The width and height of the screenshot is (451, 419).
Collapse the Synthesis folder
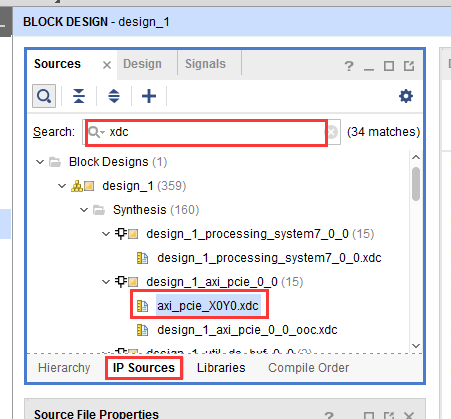(84, 210)
